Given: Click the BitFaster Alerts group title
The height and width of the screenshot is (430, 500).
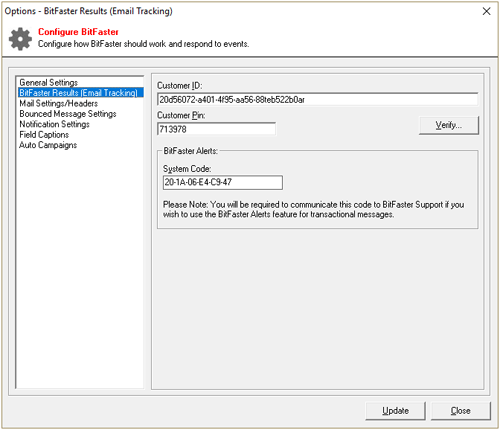Looking at the screenshot, I should tap(190, 151).
